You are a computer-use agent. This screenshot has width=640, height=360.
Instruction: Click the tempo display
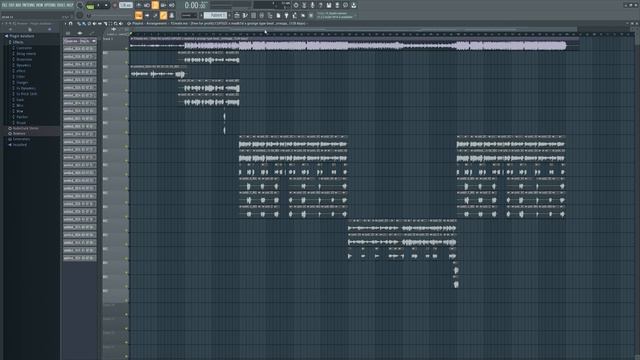(x=126, y=5)
